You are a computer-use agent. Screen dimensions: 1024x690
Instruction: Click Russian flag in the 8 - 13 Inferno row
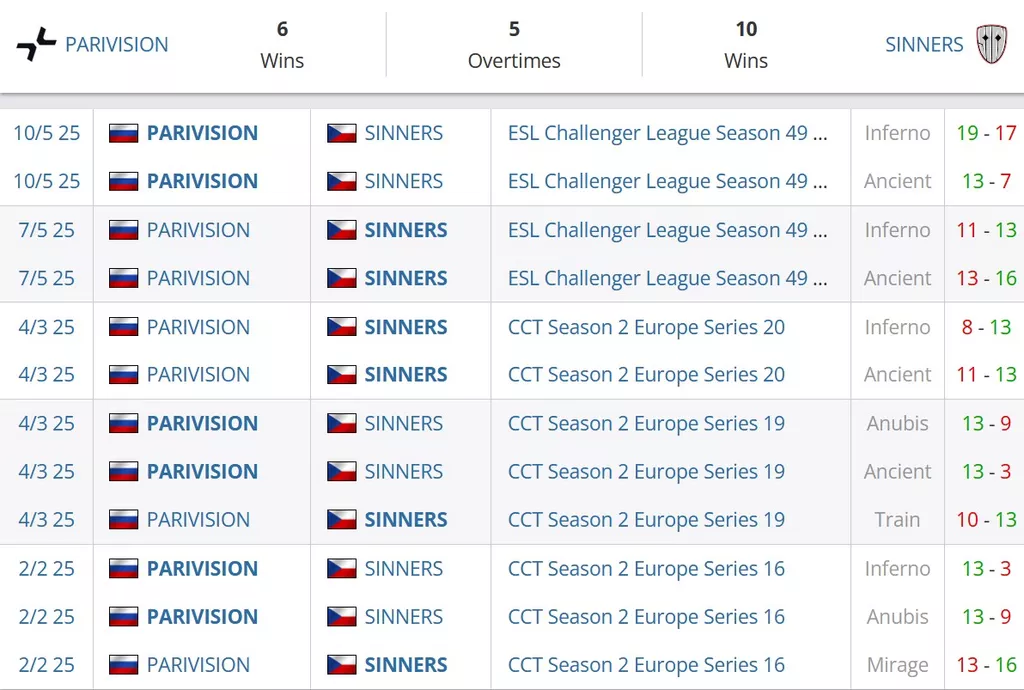coord(123,327)
